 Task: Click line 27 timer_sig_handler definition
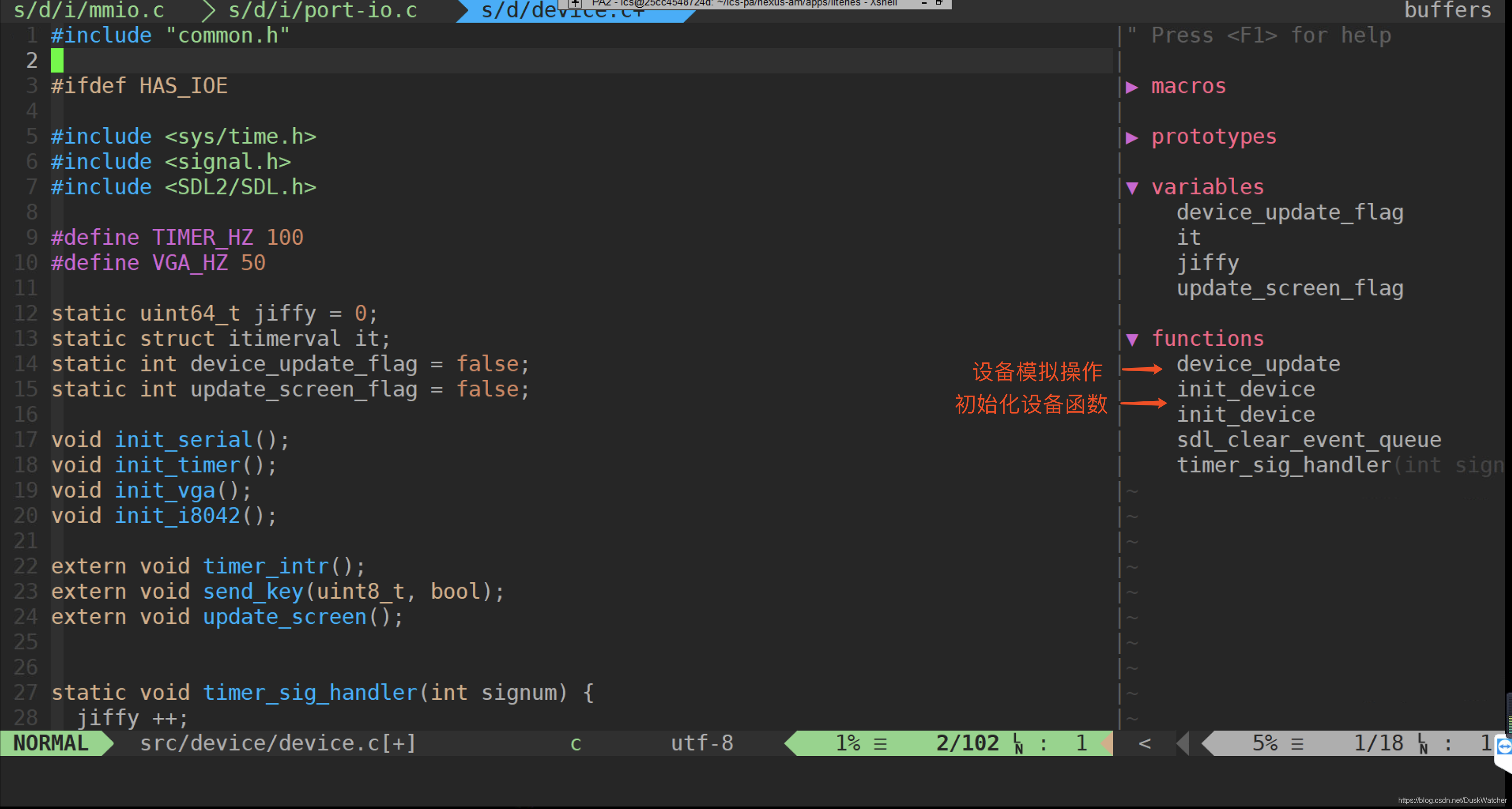point(309,693)
